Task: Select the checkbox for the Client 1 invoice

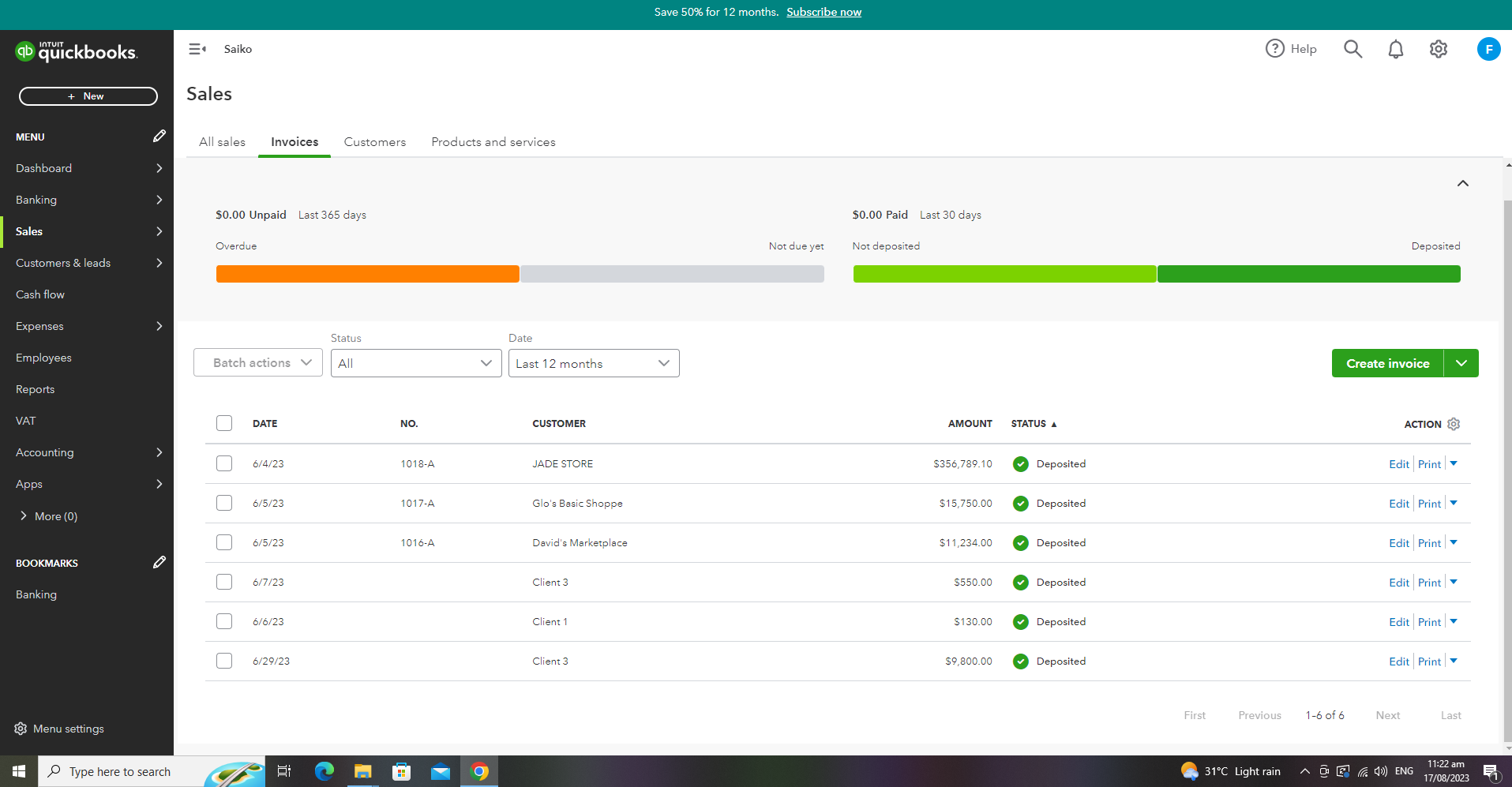Action: coord(224,621)
